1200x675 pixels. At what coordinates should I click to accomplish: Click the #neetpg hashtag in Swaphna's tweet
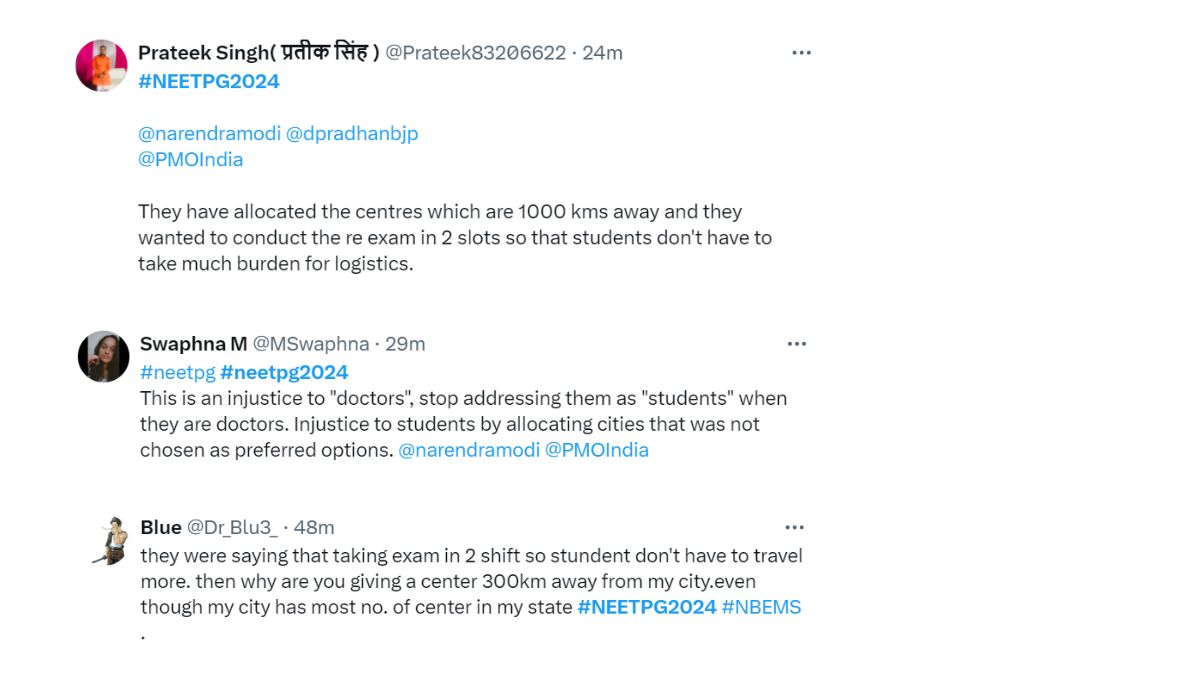point(179,372)
